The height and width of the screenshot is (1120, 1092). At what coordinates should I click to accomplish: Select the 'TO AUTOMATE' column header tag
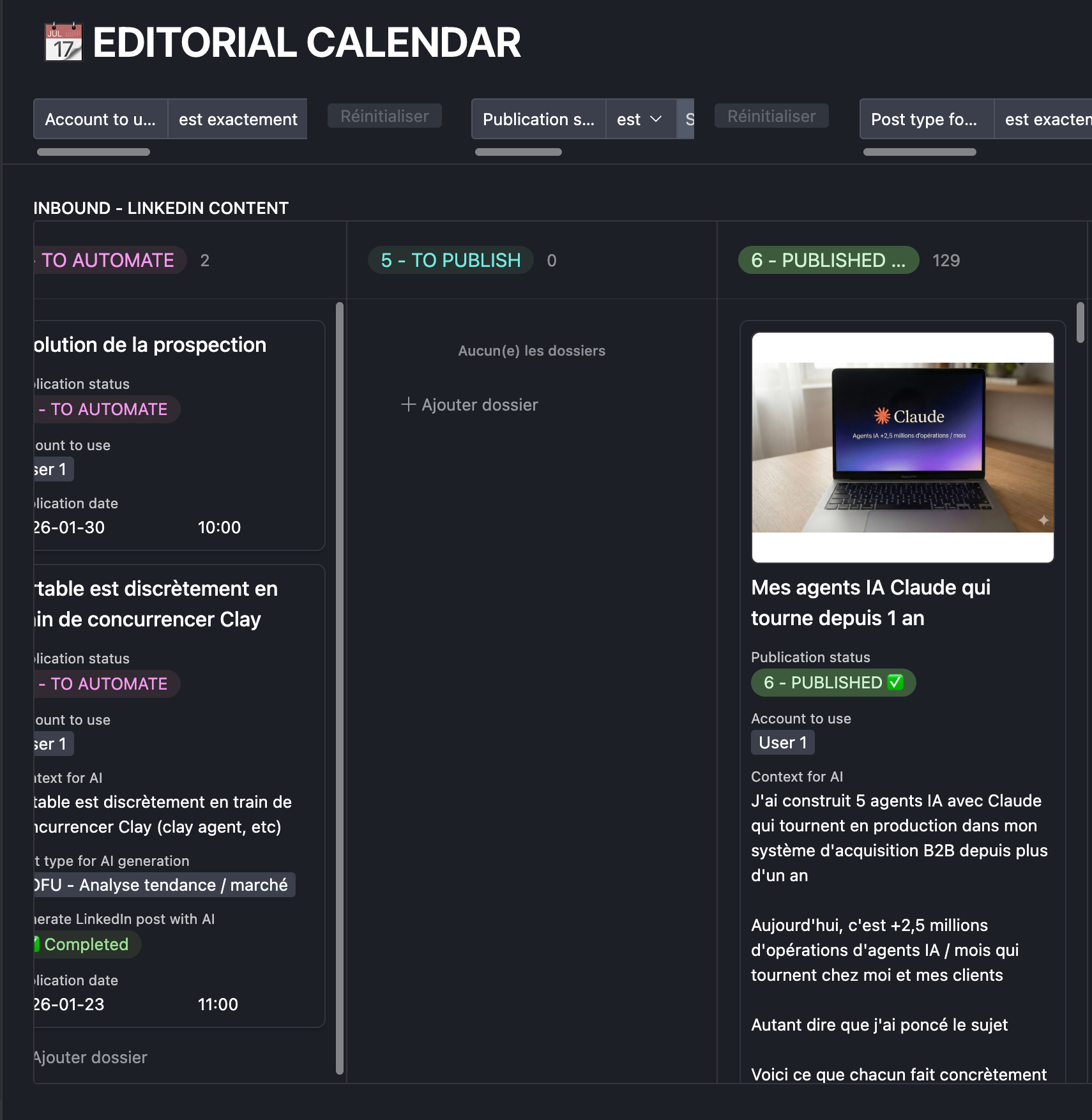[108, 261]
